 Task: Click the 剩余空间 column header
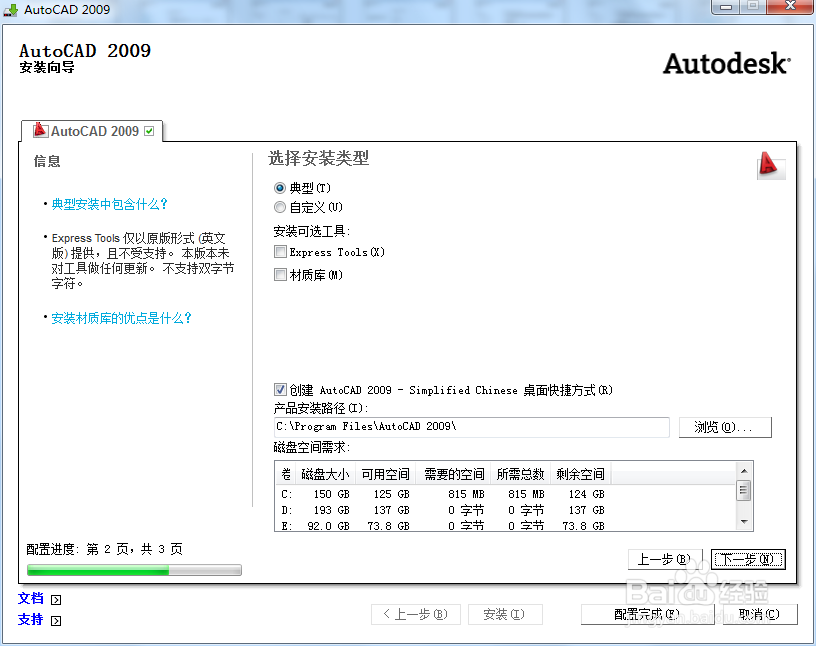580,474
